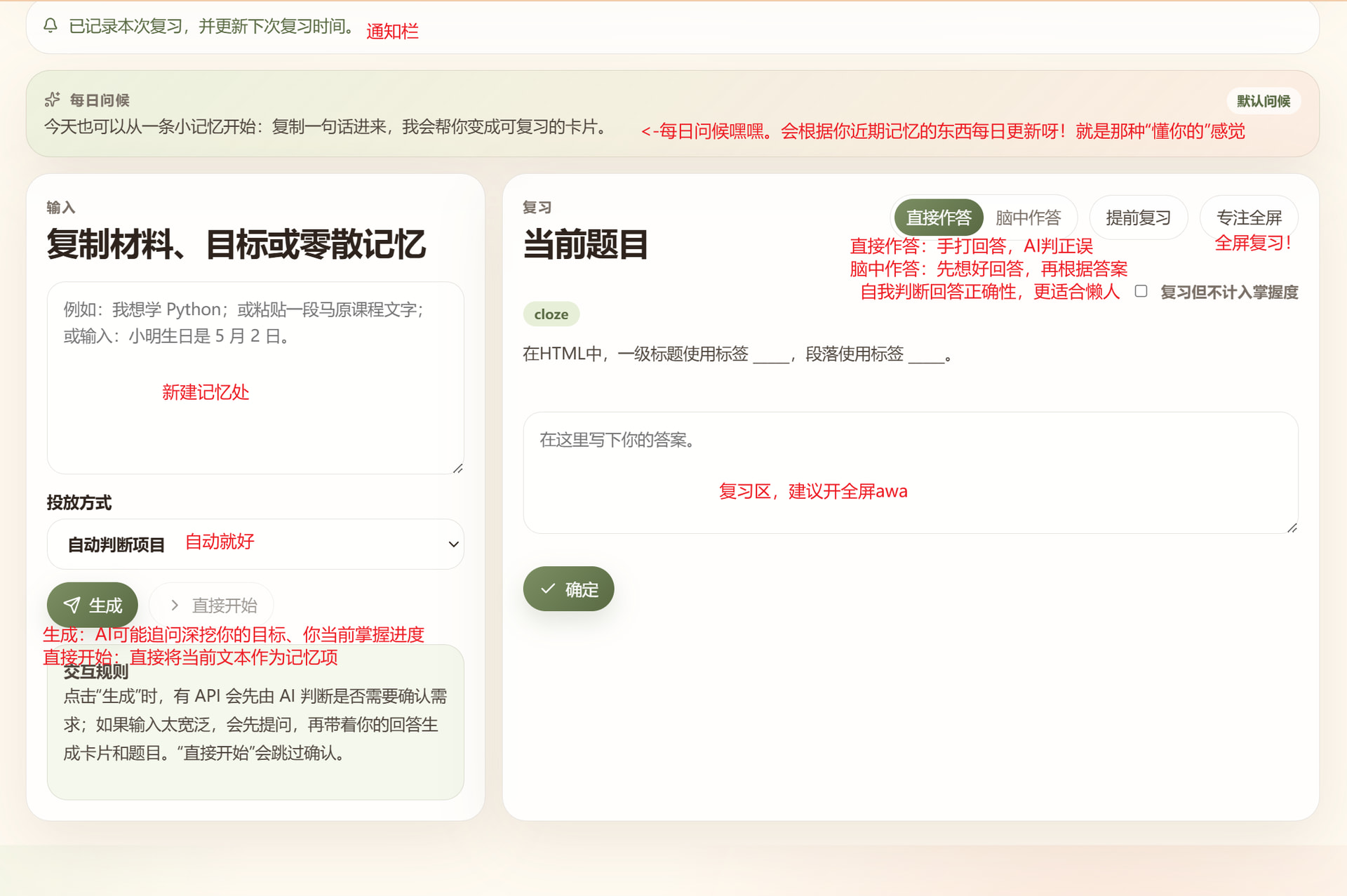Enable 复习但不计入掌握度 checkbox
Image resolution: width=1347 pixels, height=896 pixels.
[x=1141, y=291]
